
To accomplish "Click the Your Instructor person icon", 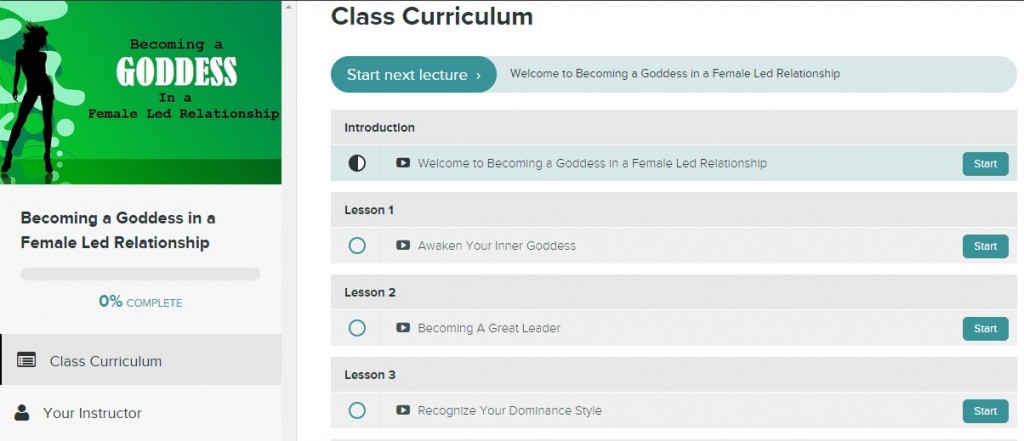I will click(22, 412).
